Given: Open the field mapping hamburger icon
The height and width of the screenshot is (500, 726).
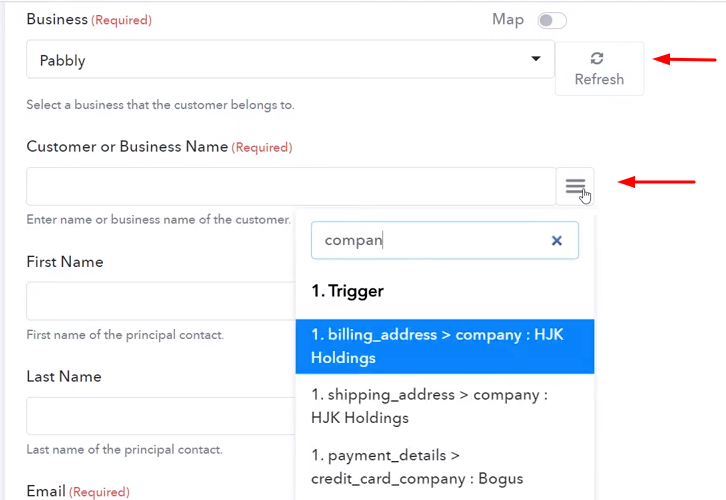Looking at the screenshot, I should pyautogui.click(x=575, y=186).
